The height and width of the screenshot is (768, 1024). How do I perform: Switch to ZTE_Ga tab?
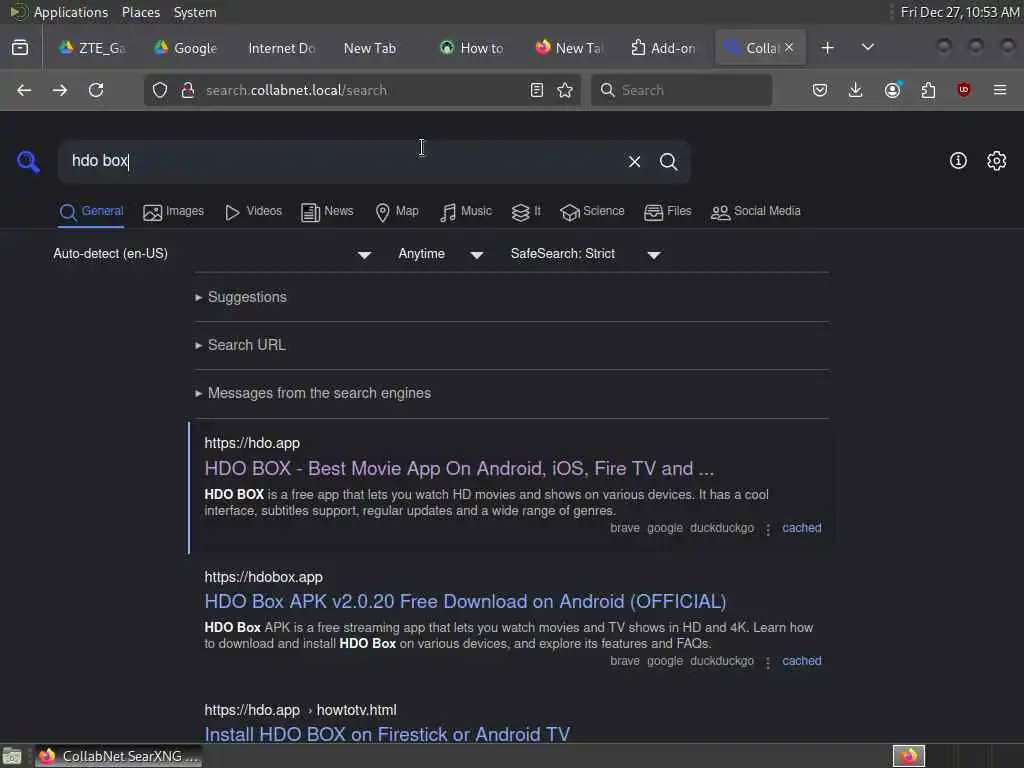[x=92, y=48]
